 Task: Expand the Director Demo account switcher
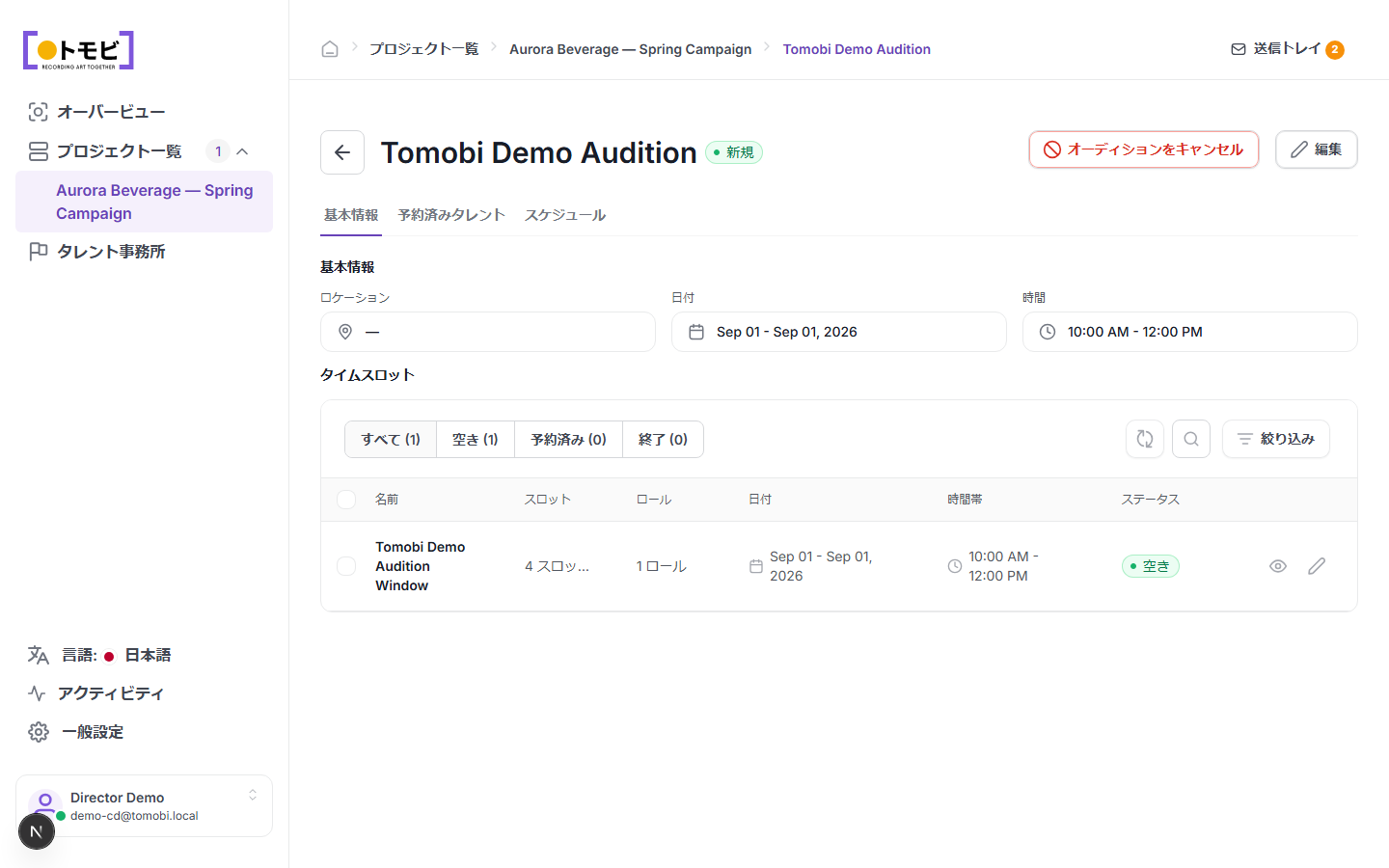253,795
